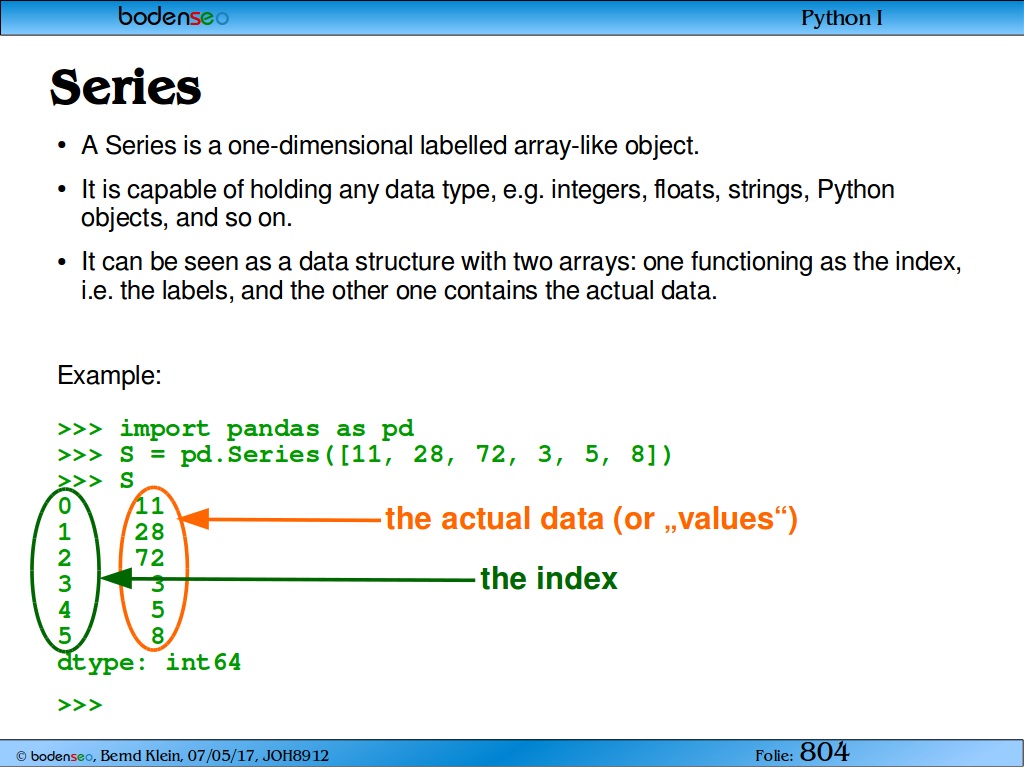Click index label 0 in the output
This screenshot has height=768, width=1024.
point(64,505)
